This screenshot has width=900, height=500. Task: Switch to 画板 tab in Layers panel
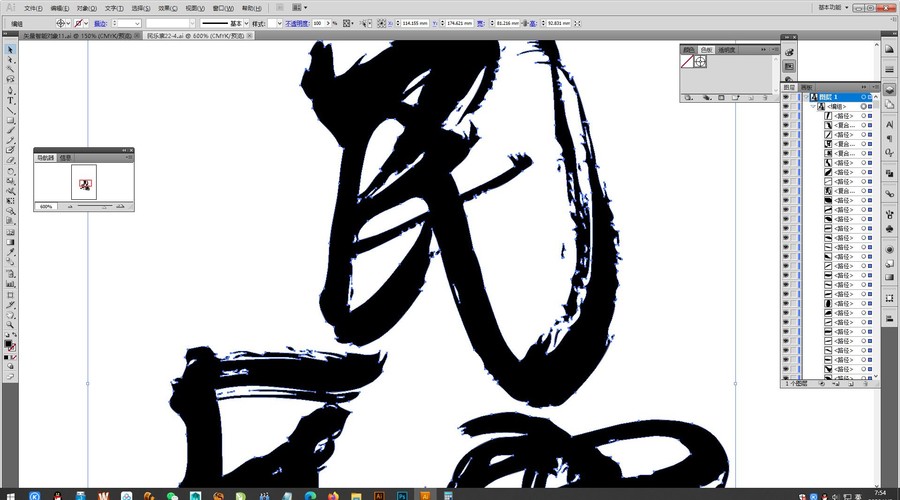(x=806, y=87)
